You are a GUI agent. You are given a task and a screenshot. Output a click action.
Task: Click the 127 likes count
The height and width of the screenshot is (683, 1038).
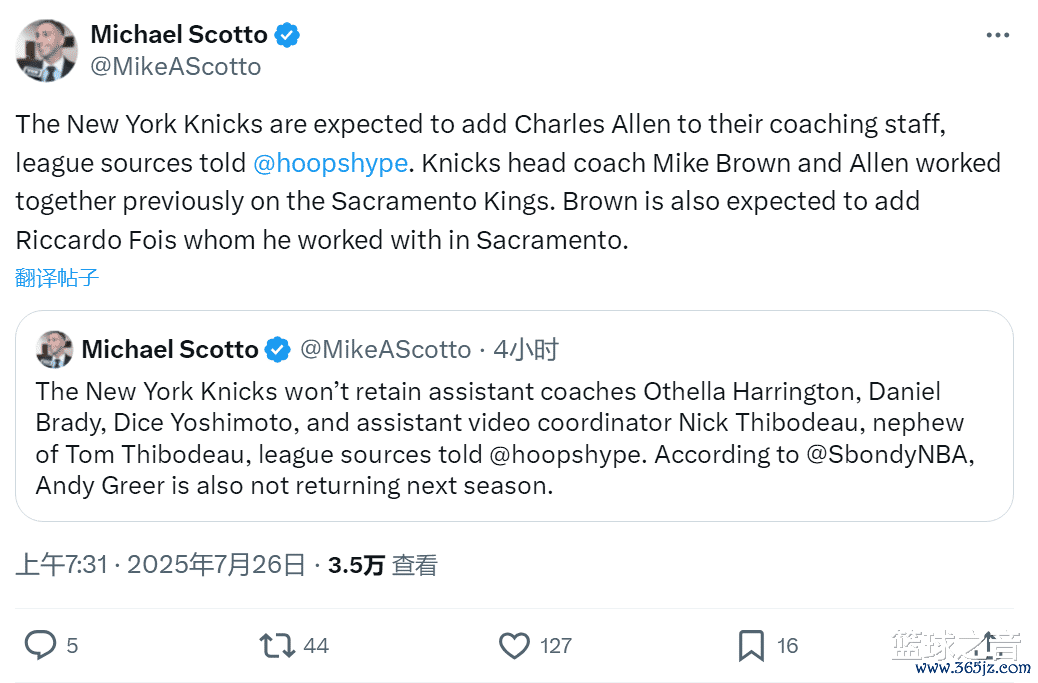[x=556, y=646]
